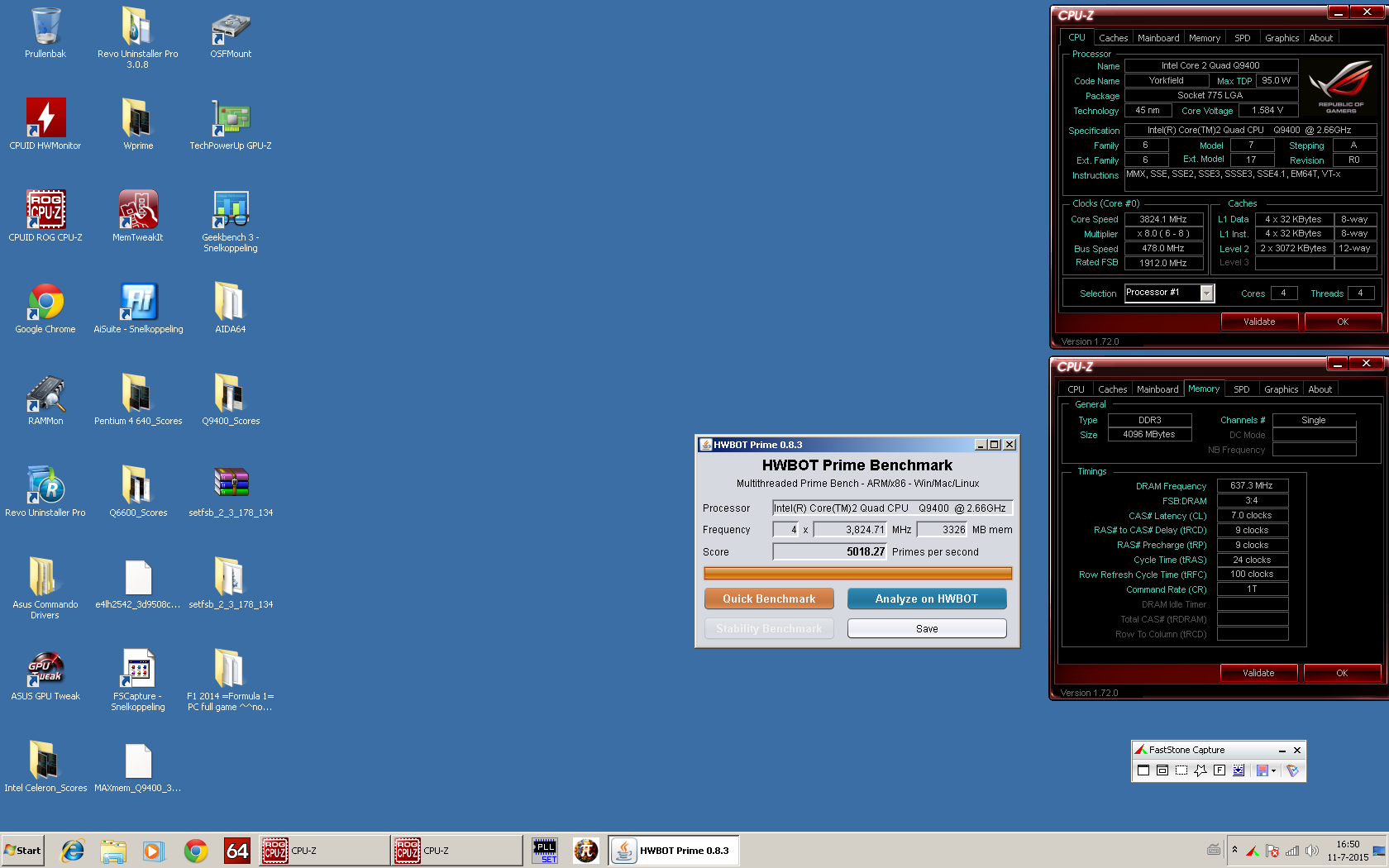
Task: Run the Quick Benchmark in HWBOT Prime
Action: click(769, 599)
